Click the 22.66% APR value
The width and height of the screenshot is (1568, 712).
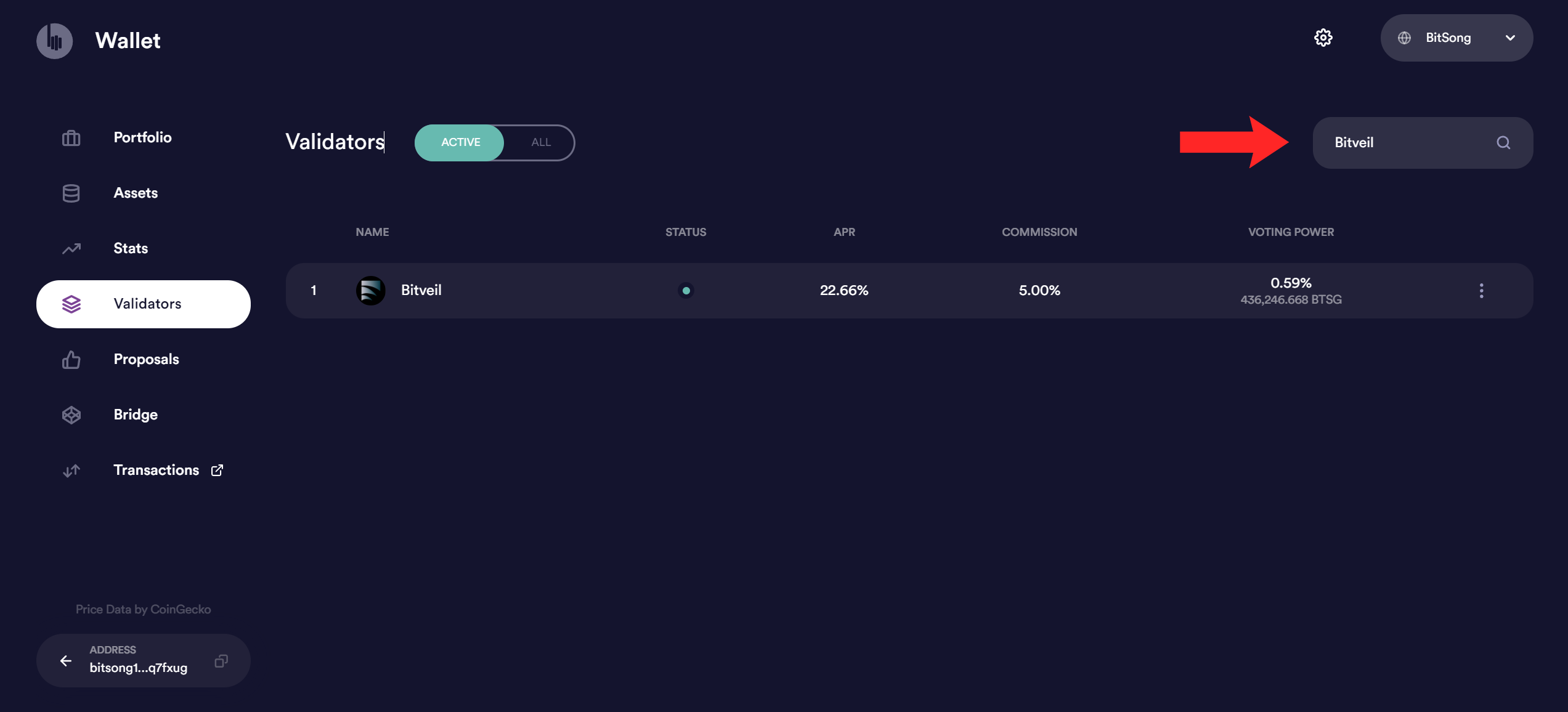click(x=844, y=291)
